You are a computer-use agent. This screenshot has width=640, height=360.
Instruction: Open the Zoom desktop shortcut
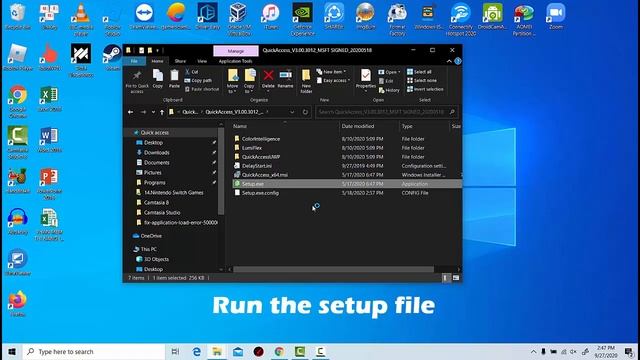click(x=556, y=17)
